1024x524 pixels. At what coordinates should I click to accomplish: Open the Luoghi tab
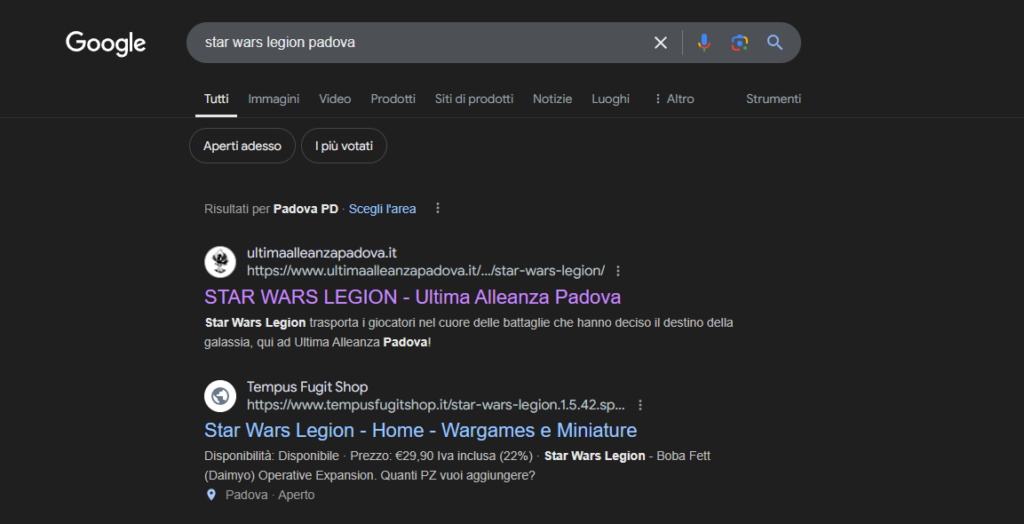tap(611, 99)
